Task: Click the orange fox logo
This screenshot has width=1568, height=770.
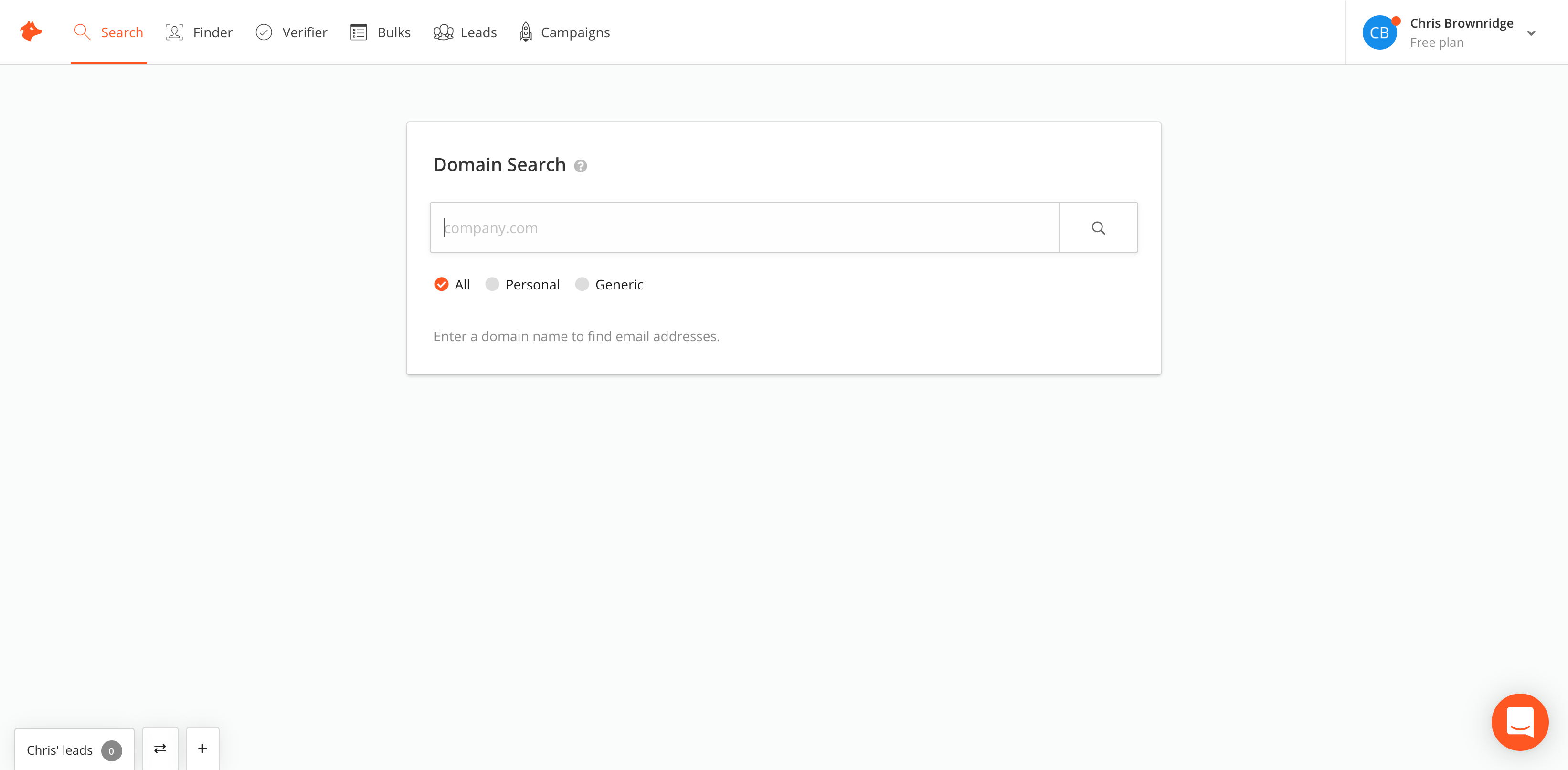Action: click(31, 32)
